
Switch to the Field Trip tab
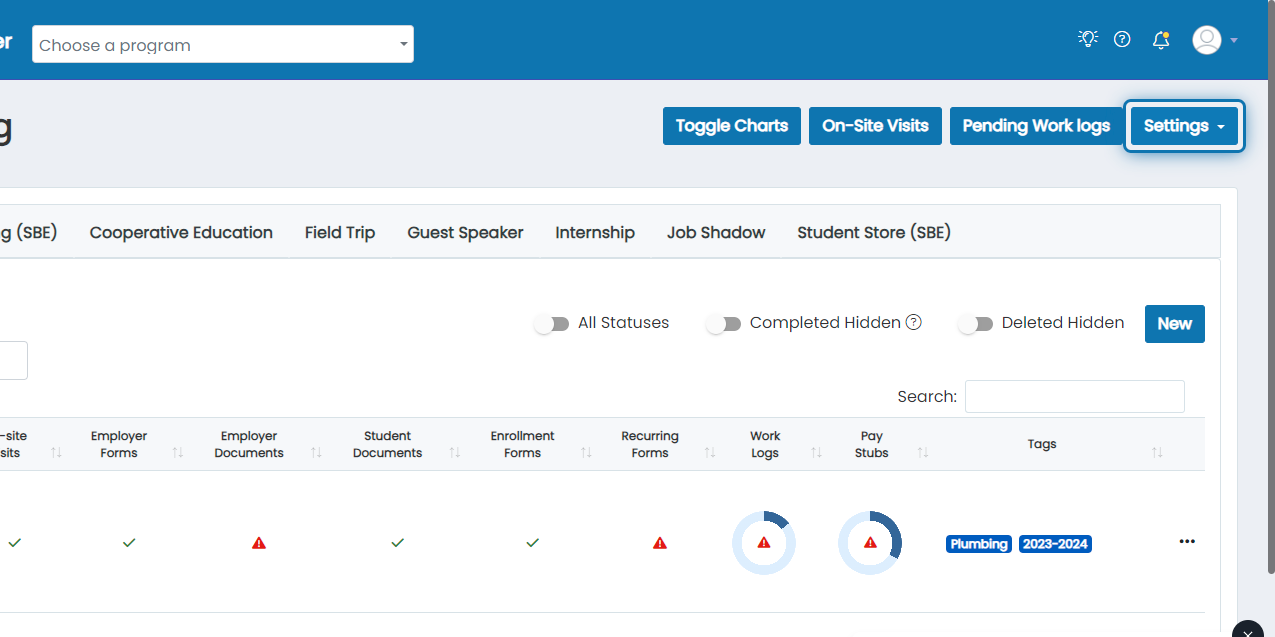pyautogui.click(x=340, y=232)
